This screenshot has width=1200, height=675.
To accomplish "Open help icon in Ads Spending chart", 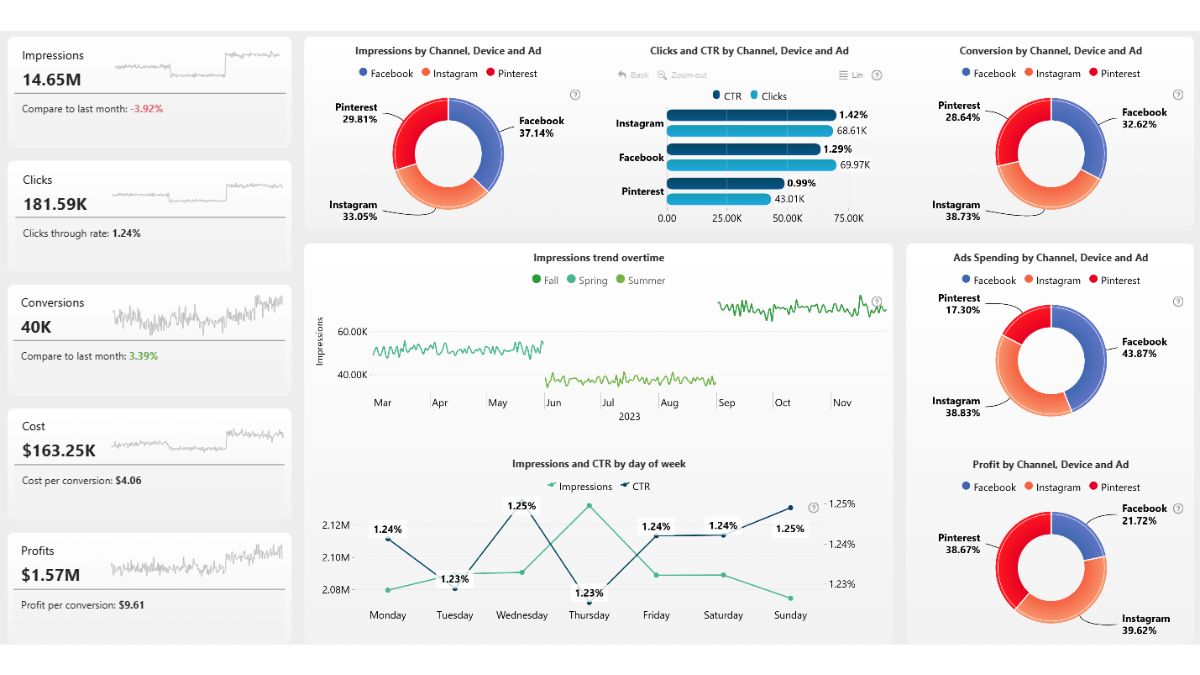I will coord(1177,302).
